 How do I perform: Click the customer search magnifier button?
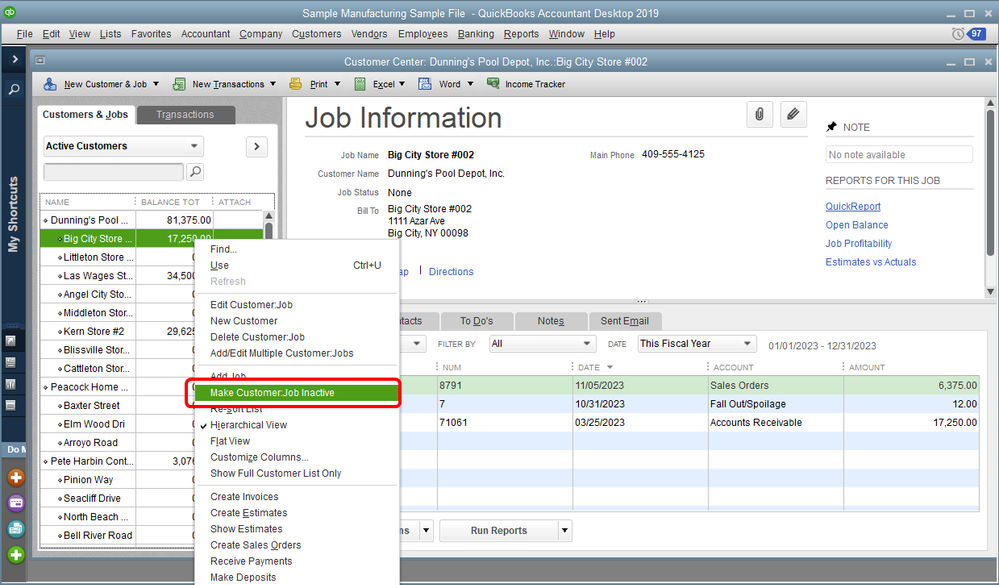196,171
